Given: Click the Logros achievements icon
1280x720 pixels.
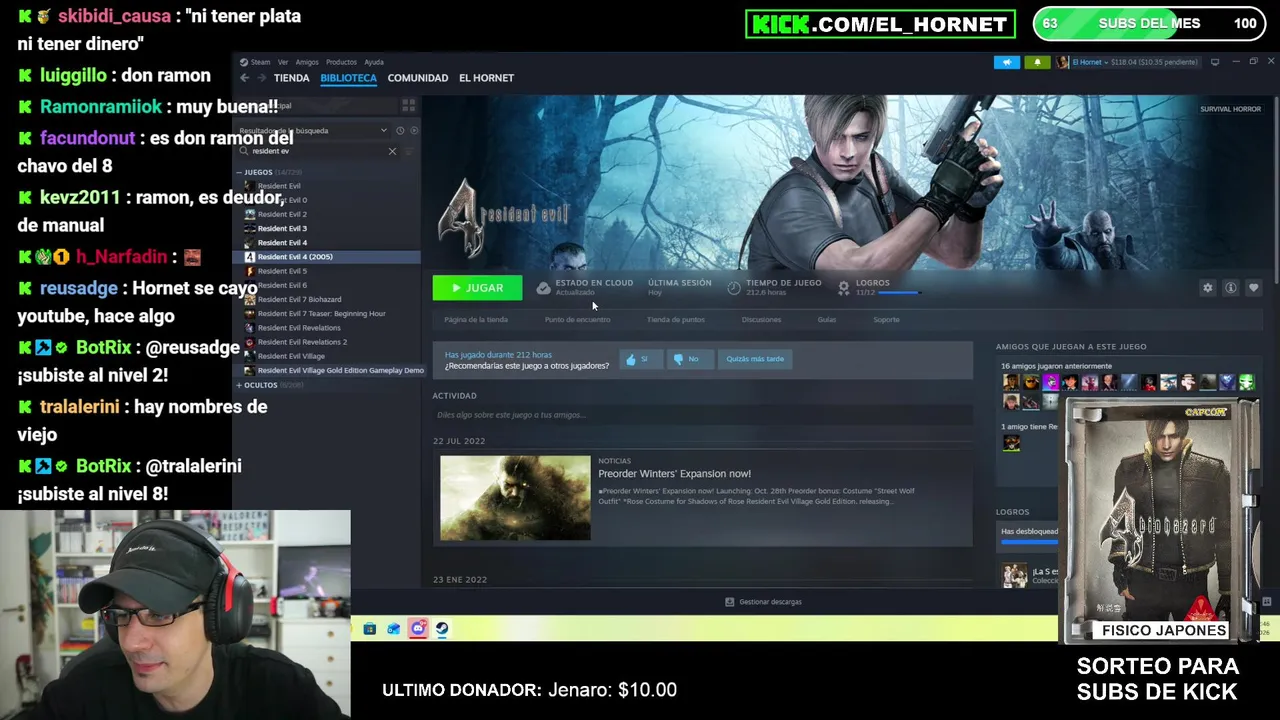Looking at the screenshot, I should click(843, 288).
